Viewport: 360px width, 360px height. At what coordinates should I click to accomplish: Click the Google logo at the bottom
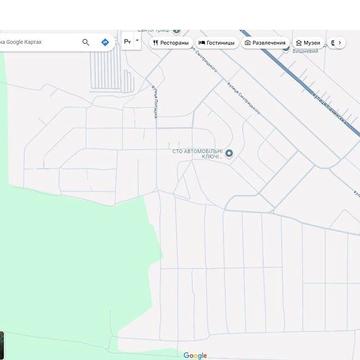coord(195,356)
